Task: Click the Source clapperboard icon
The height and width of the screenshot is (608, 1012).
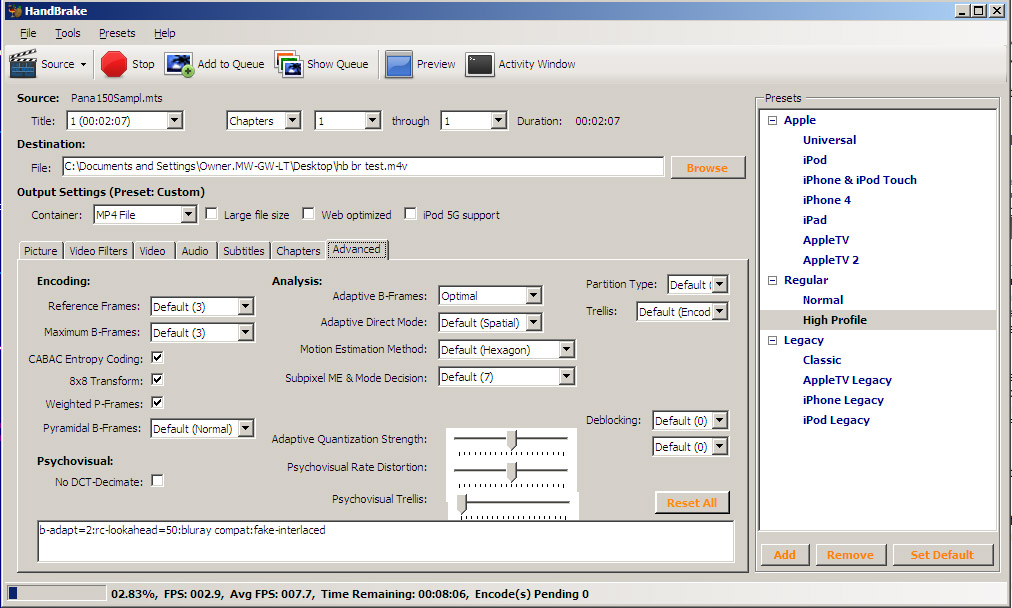Action: tap(23, 64)
